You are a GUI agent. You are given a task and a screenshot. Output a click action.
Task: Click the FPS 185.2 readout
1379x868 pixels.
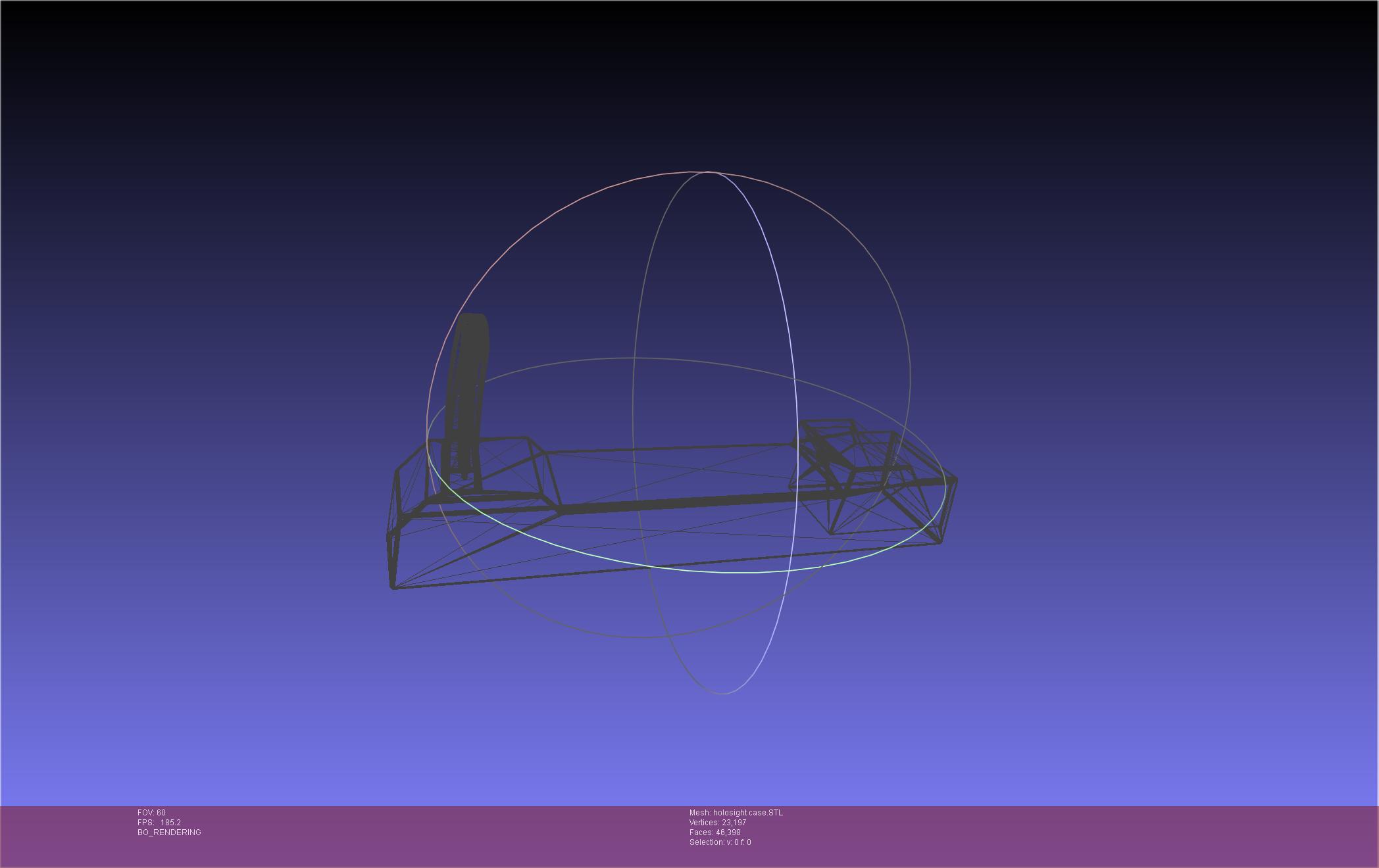click(159, 823)
